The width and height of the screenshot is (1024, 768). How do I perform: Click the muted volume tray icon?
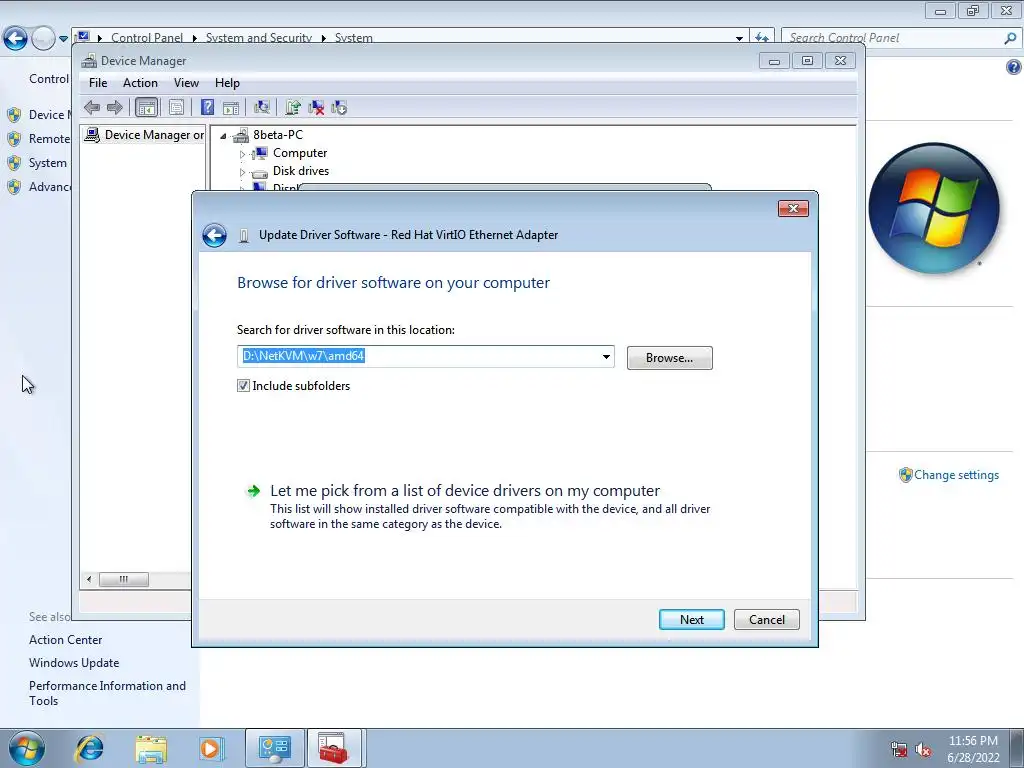923,750
